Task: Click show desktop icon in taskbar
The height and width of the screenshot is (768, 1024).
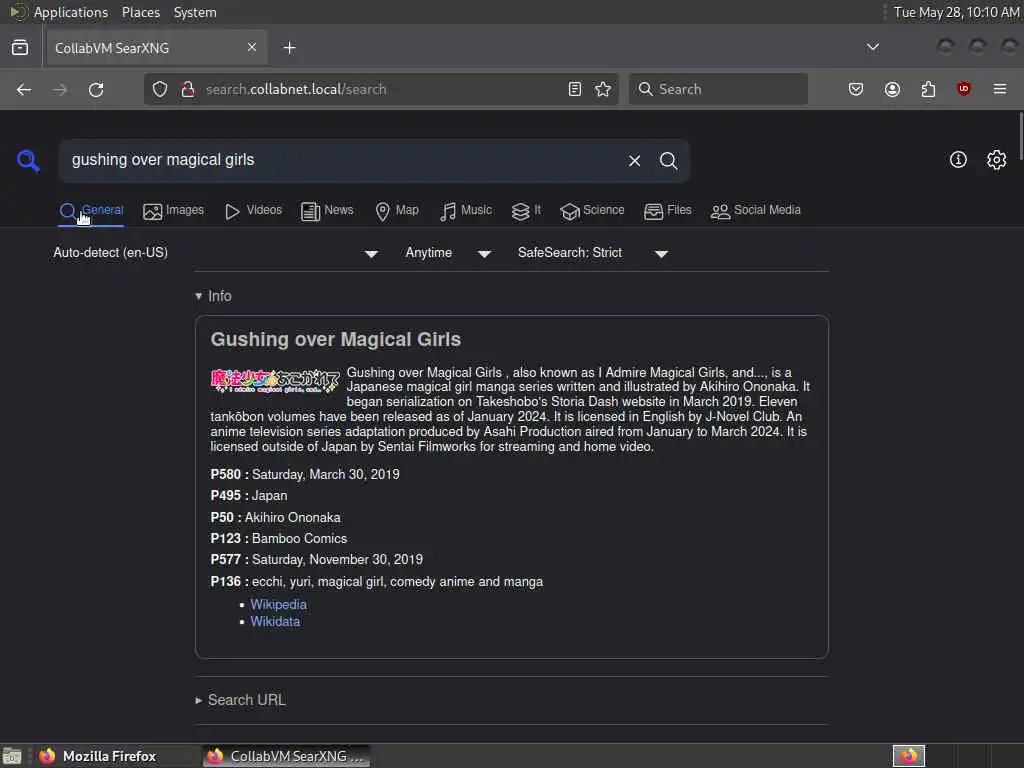Action: pyautogui.click(x=12, y=756)
